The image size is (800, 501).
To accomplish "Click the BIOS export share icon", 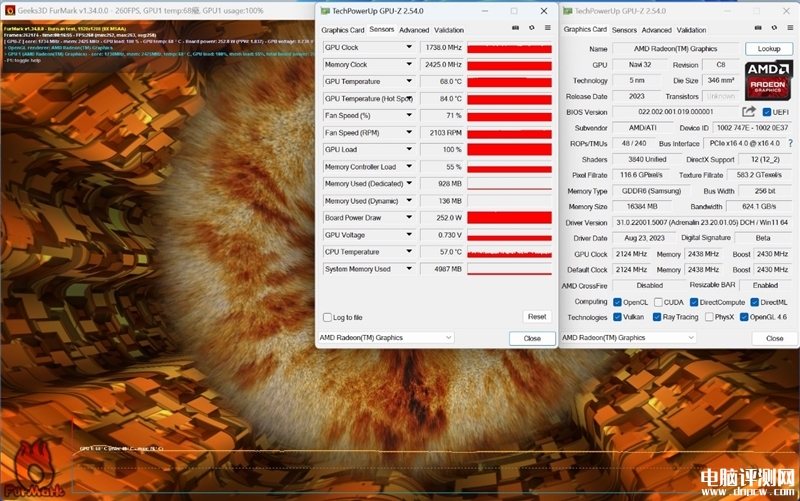I will (748, 112).
